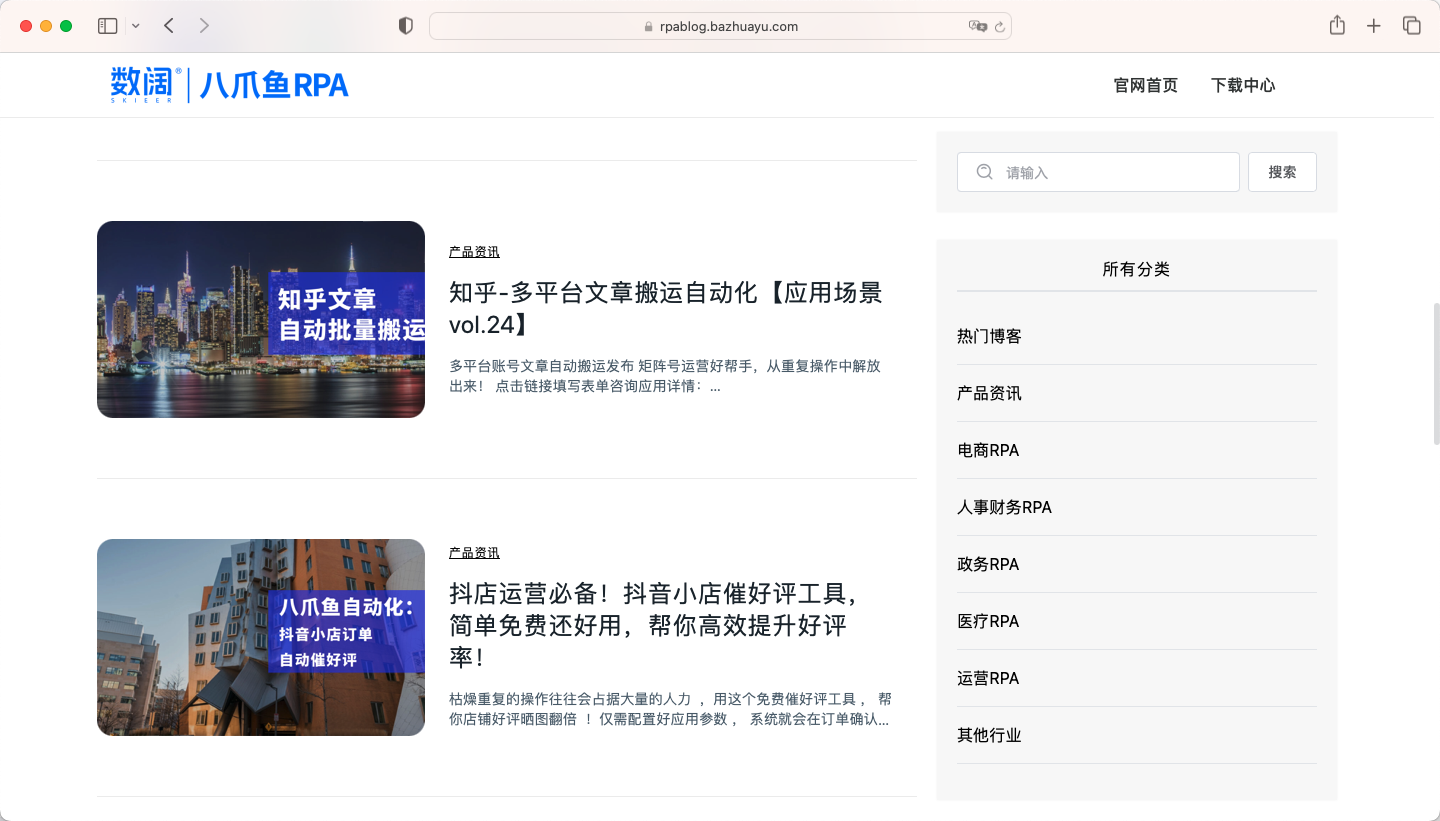Click the Safari sidebar toggle icon
Screen dimensions: 1440x821
point(107,26)
